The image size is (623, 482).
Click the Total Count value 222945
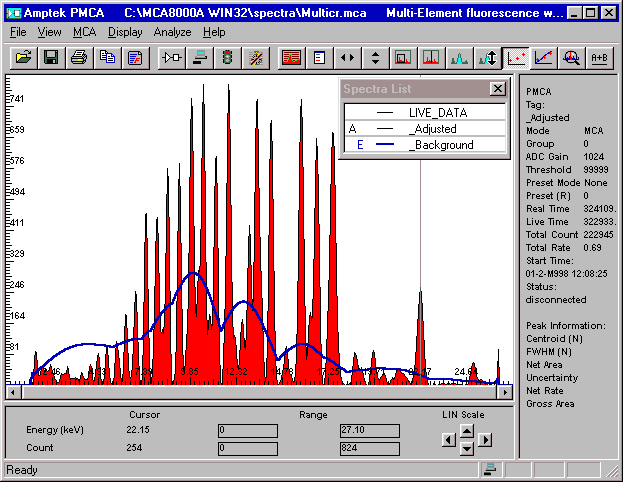(x=598, y=235)
